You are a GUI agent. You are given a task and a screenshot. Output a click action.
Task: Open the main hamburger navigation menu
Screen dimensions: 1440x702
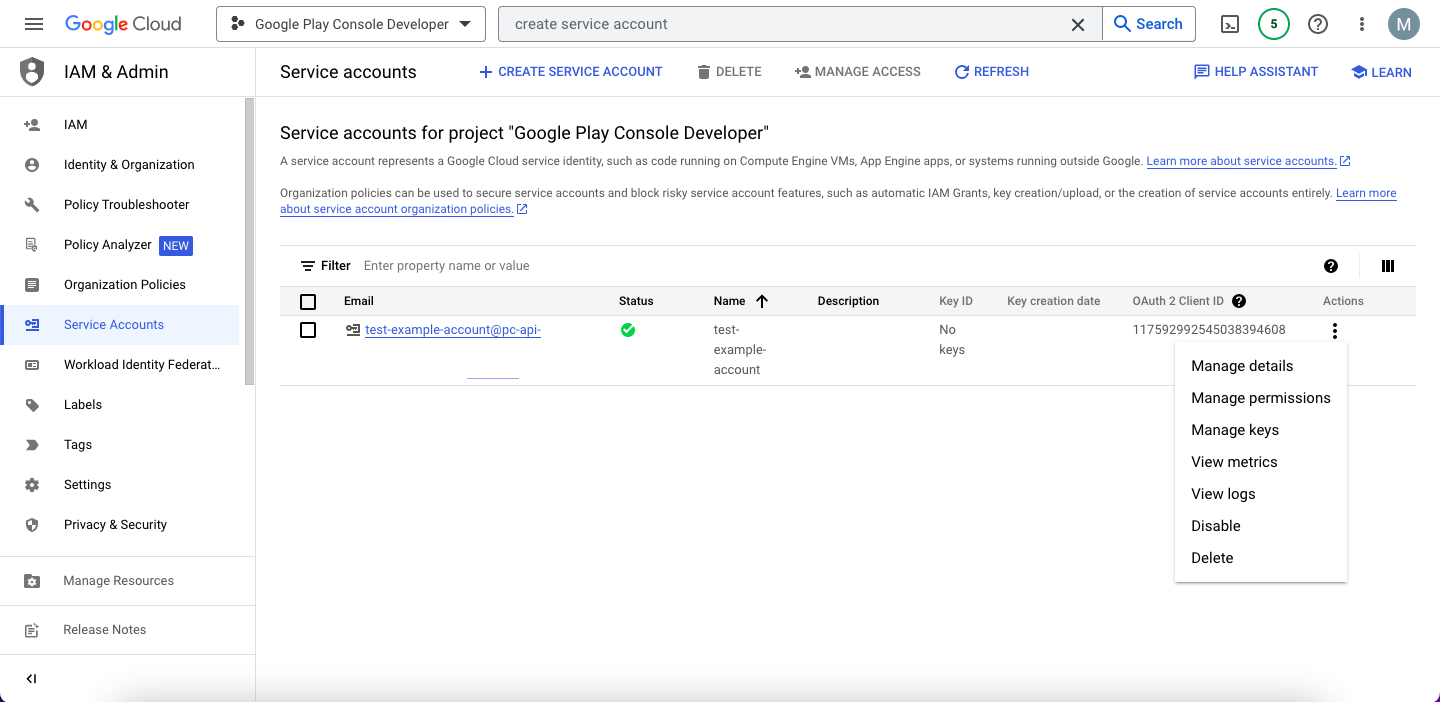pyautogui.click(x=33, y=24)
